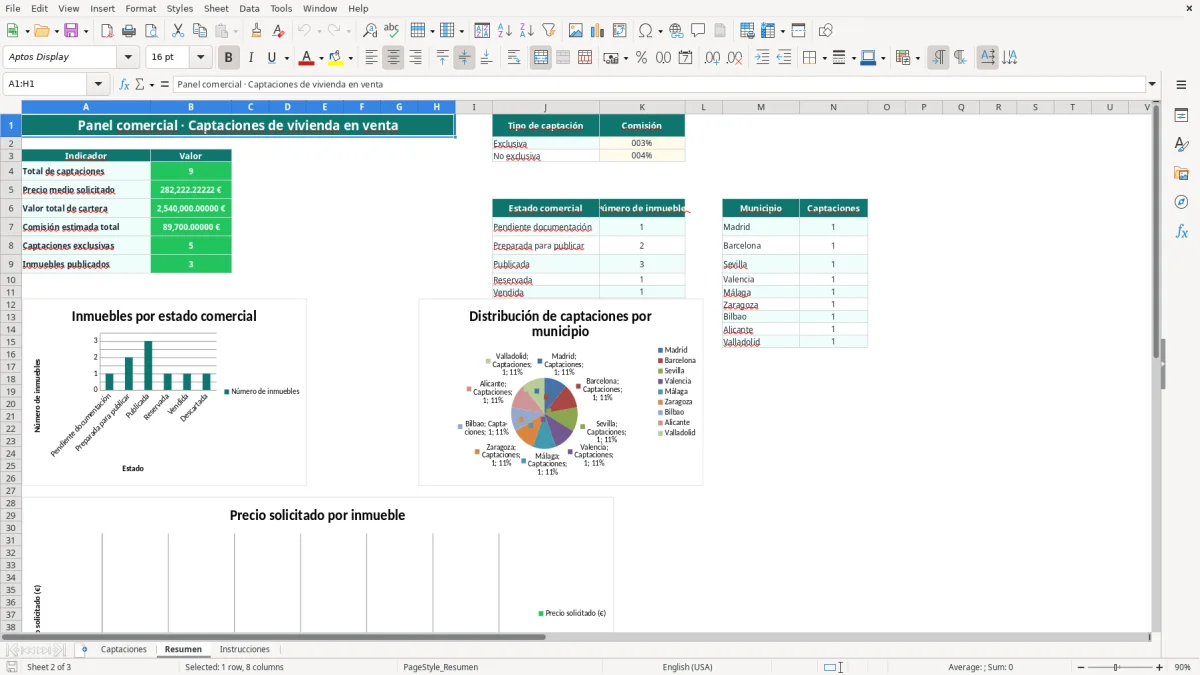Click the Export as PDF icon
Image resolution: width=1200 pixels, height=675 pixels.
tap(106, 31)
